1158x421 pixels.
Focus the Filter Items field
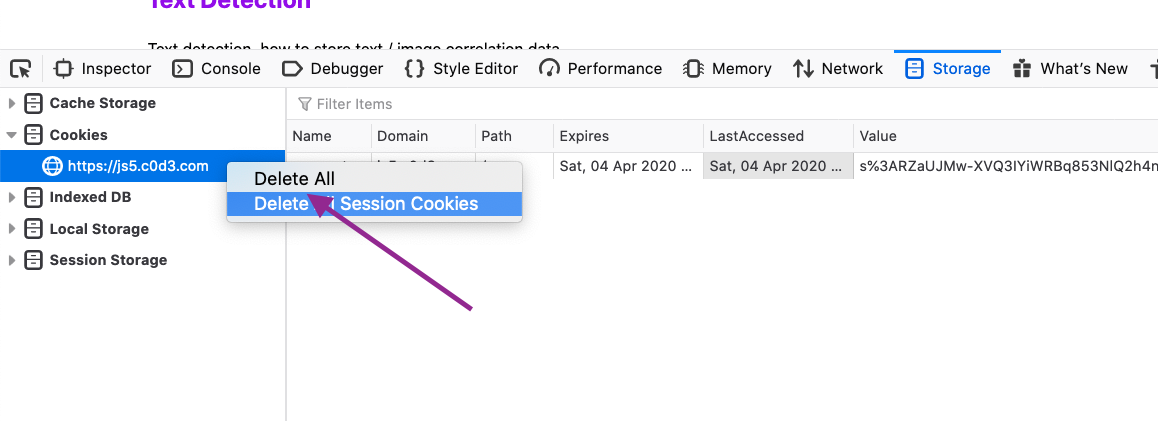coord(722,104)
